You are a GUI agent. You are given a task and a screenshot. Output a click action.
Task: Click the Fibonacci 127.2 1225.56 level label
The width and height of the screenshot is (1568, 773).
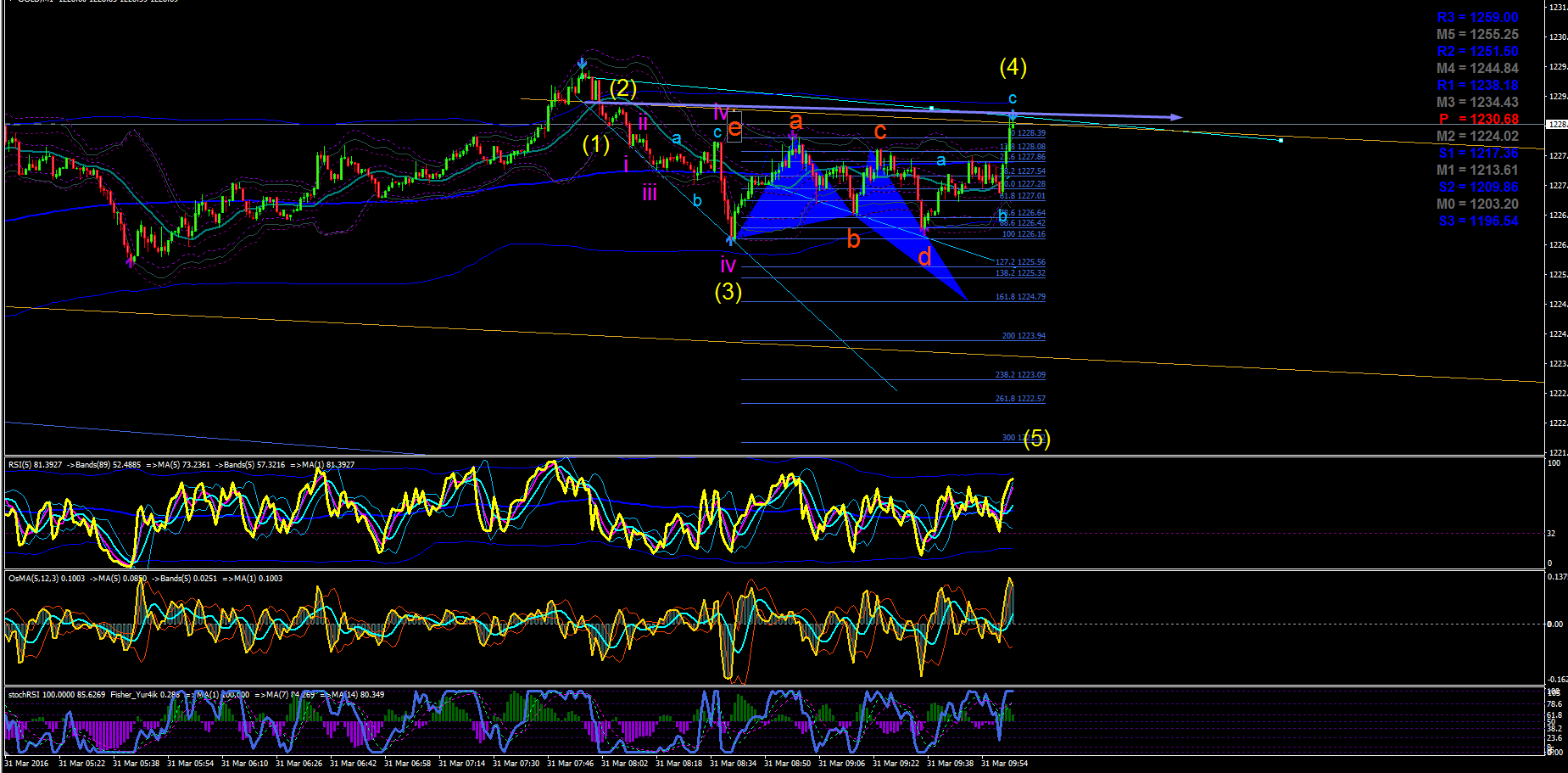point(1020,262)
